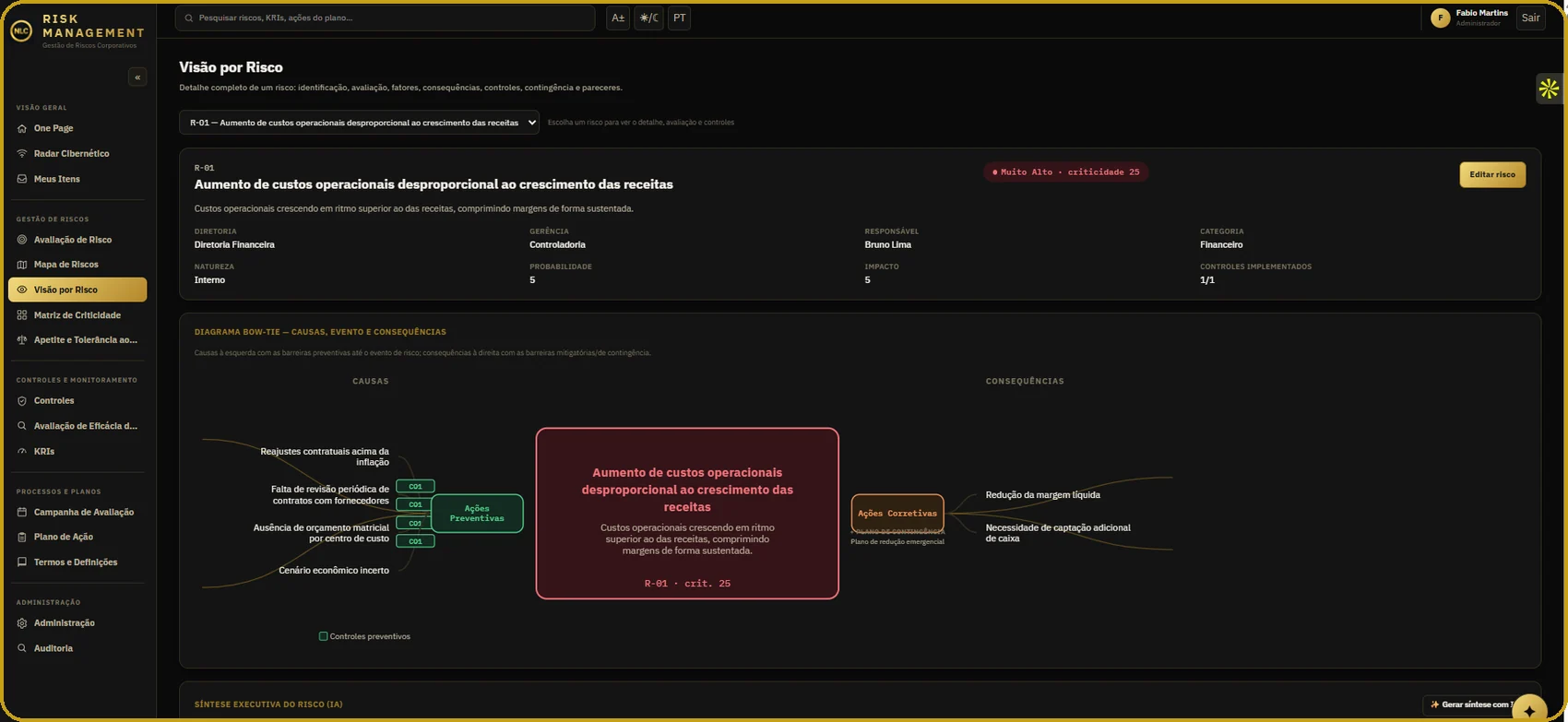Open Meus Itens via its inbox icon
Viewport: 1568px width, 722px height.
coord(22,179)
